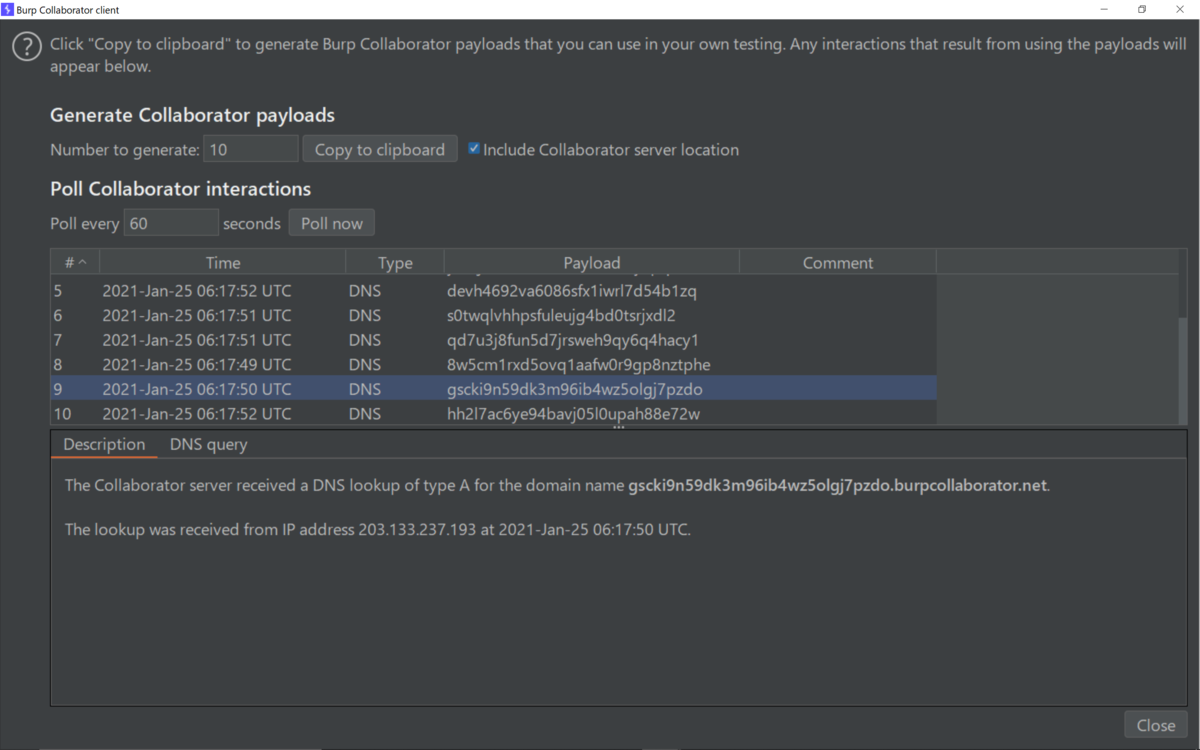Switch to the Description tab
1200x750 pixels.
(x=104, y=444)
